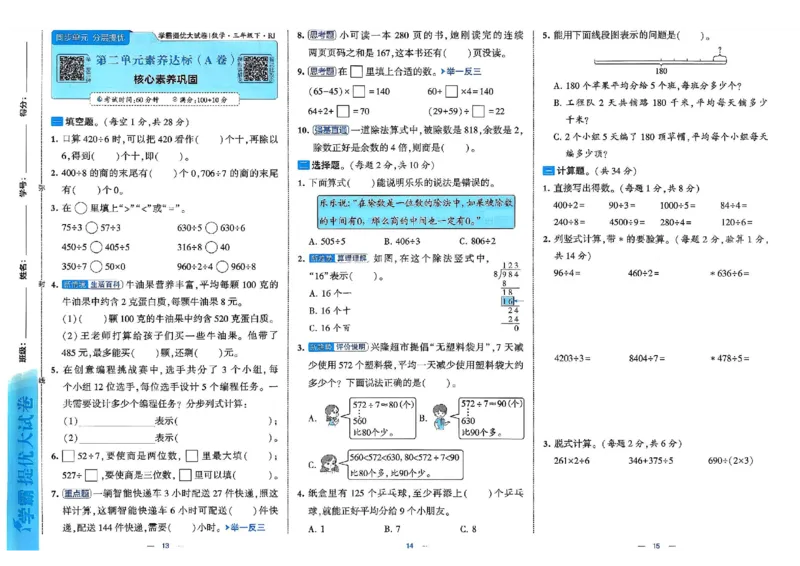Choose option B about 工程队 铺路
The image size is (800, 566).
tap(661, 111)
